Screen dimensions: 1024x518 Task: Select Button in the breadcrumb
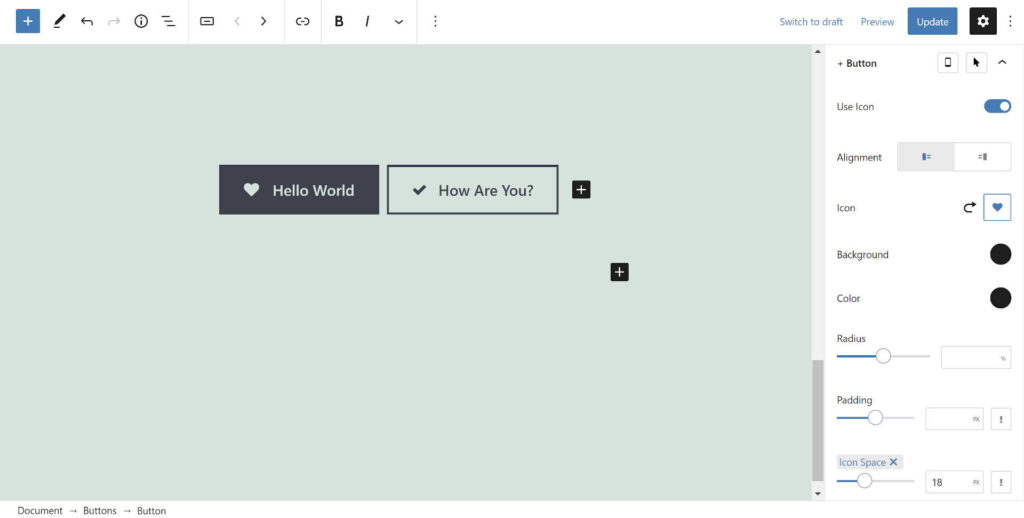point(152,511)
